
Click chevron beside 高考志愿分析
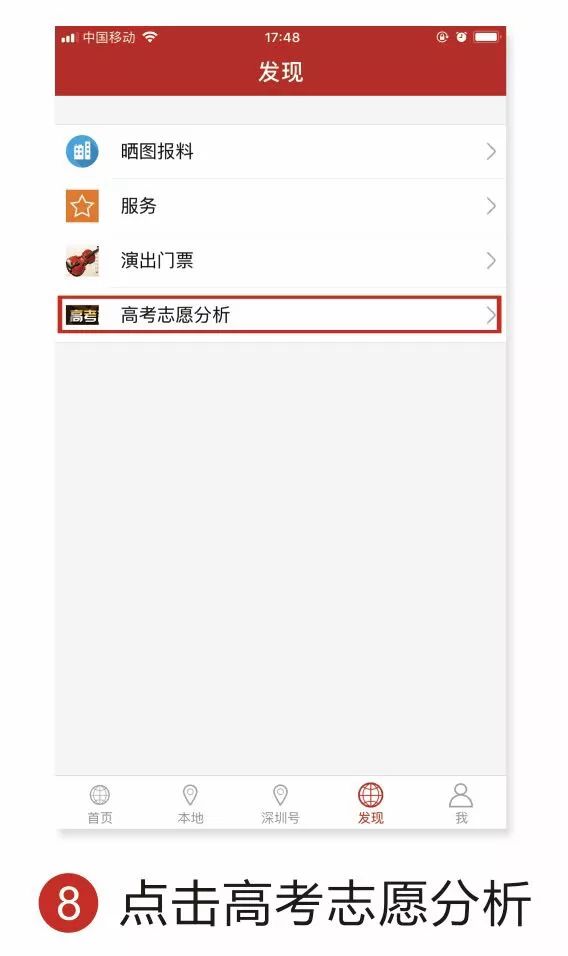tap(491, 315)
